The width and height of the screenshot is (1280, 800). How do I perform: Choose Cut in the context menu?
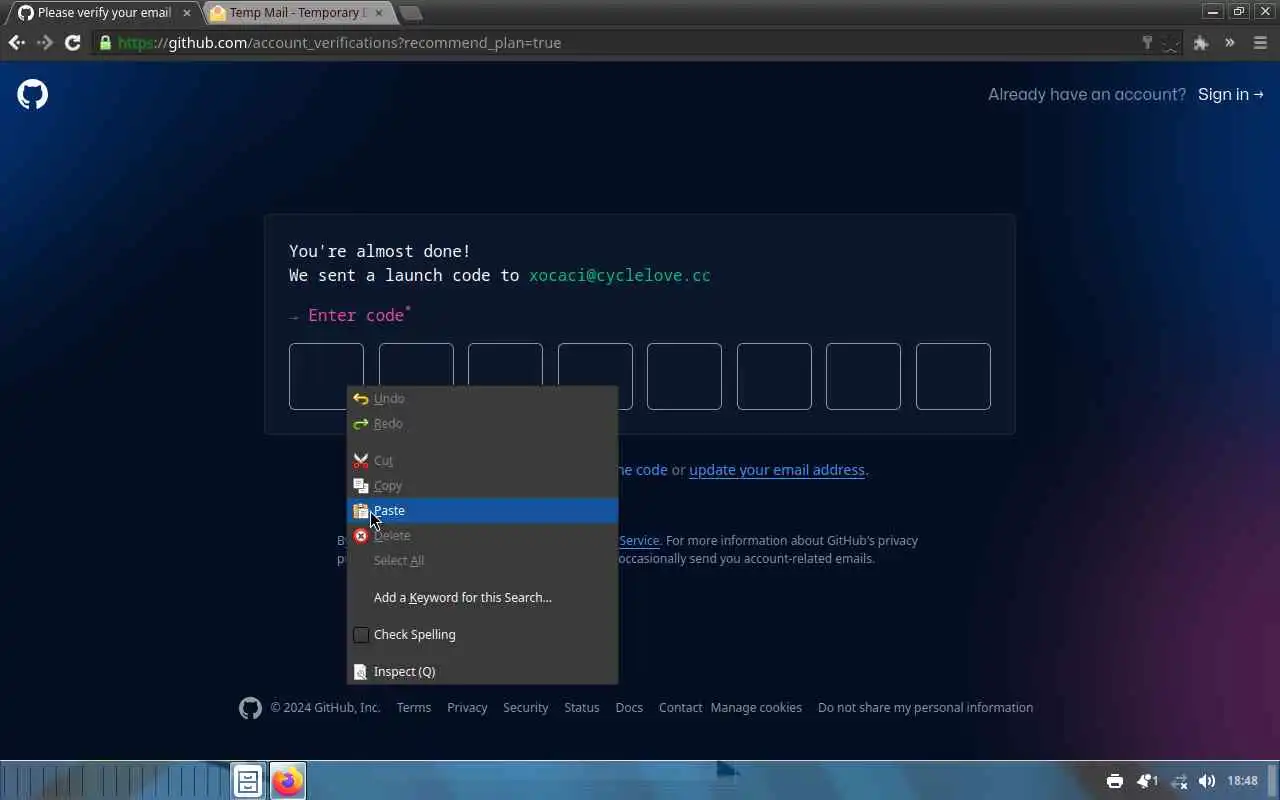point(482,461)
